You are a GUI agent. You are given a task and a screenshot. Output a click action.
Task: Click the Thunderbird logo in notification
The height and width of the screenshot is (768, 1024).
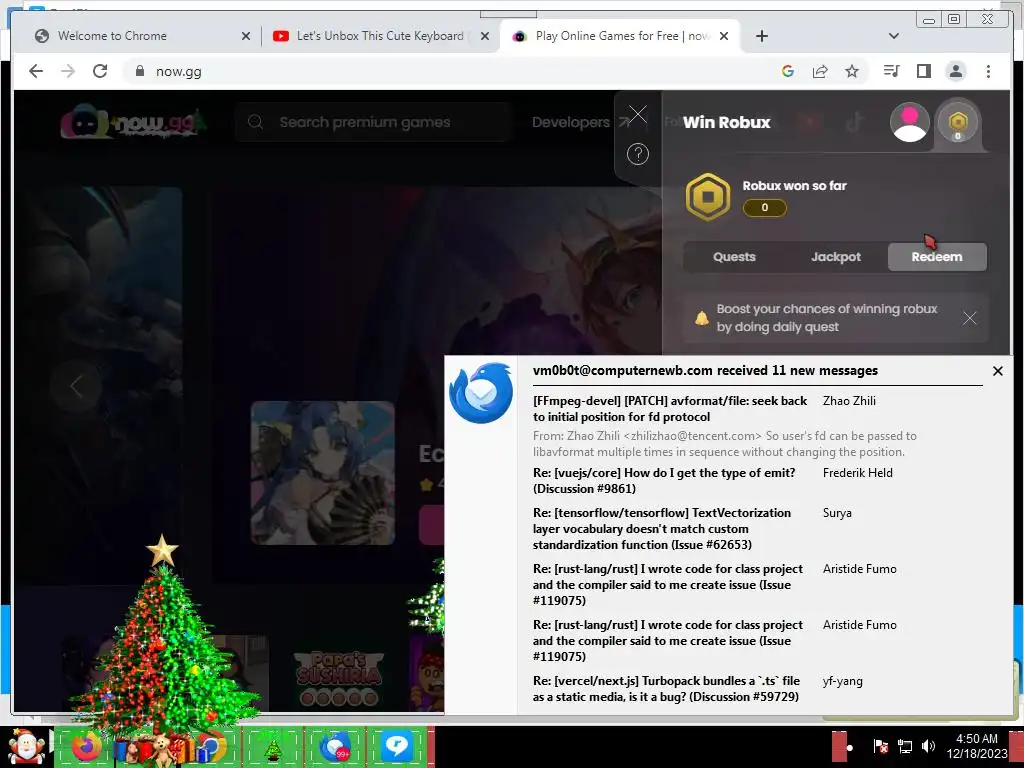pos(481,393)
